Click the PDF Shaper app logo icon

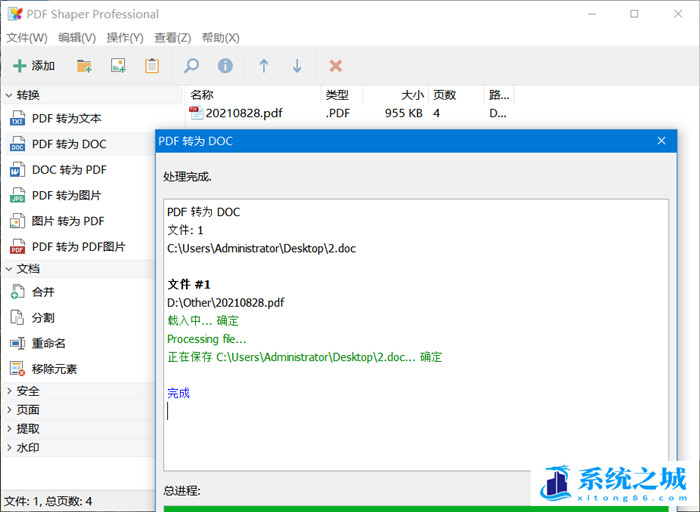point(15,14)
